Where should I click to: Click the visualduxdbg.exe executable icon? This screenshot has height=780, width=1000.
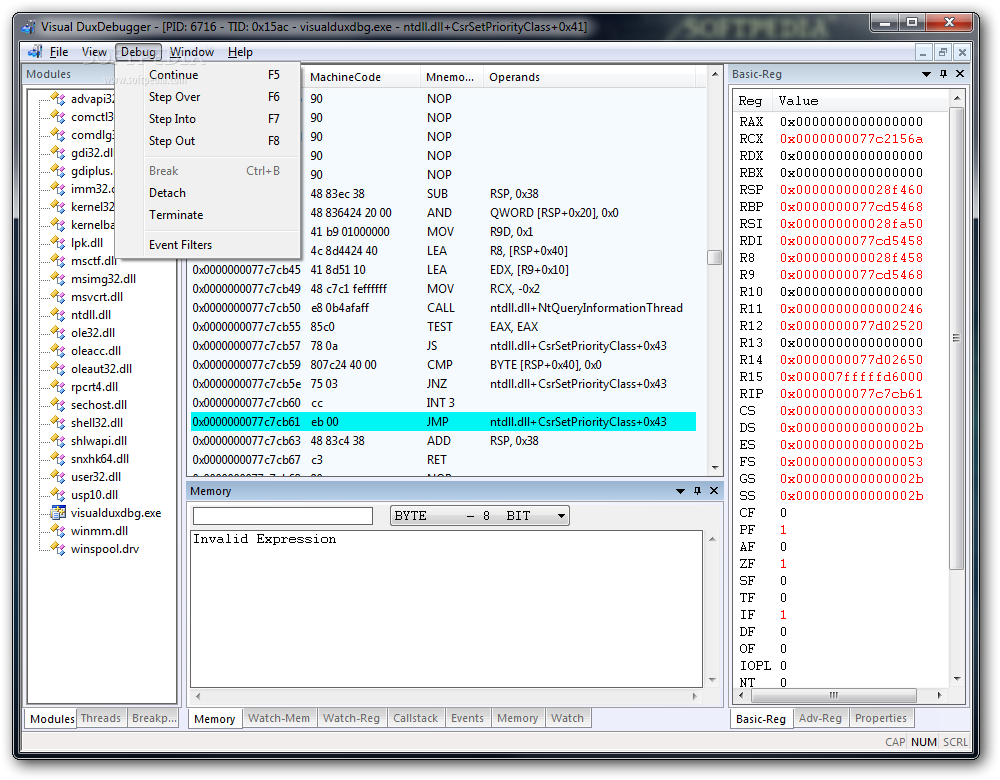pyautogui.click(x=58, y=513)
